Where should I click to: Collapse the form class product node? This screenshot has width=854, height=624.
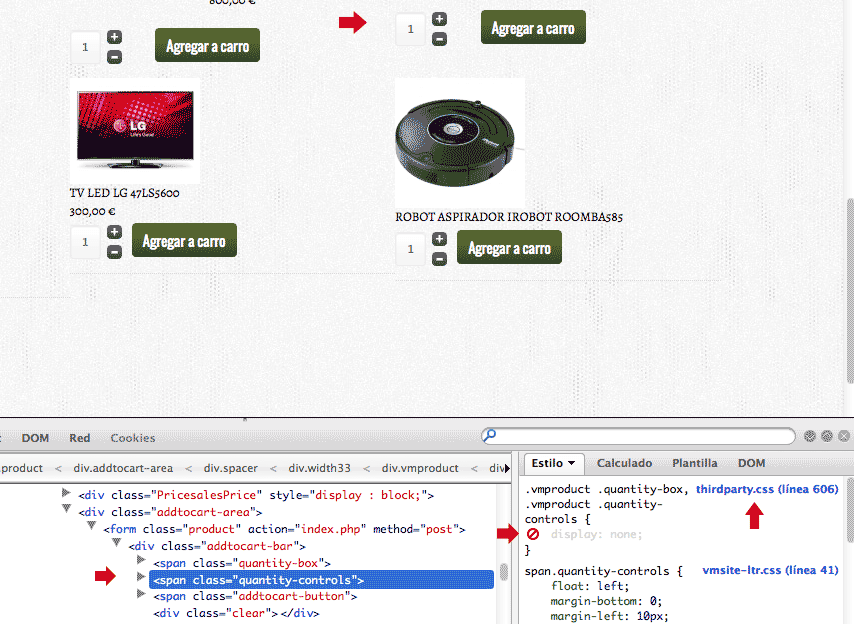point(92,526)
